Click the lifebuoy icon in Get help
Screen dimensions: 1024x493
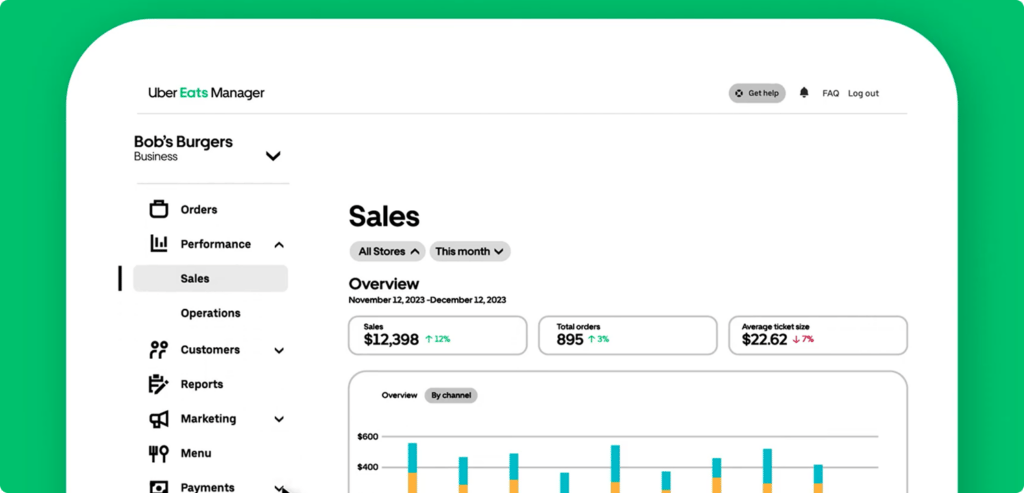click(739, 93)
